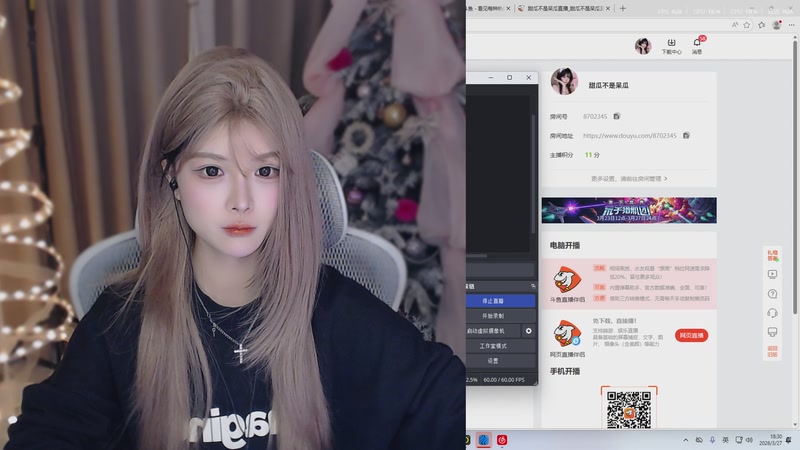This screenshot has height=450, width=800.
Task: Open the 消息 notification bell
Action: click(x=697, y=46)
